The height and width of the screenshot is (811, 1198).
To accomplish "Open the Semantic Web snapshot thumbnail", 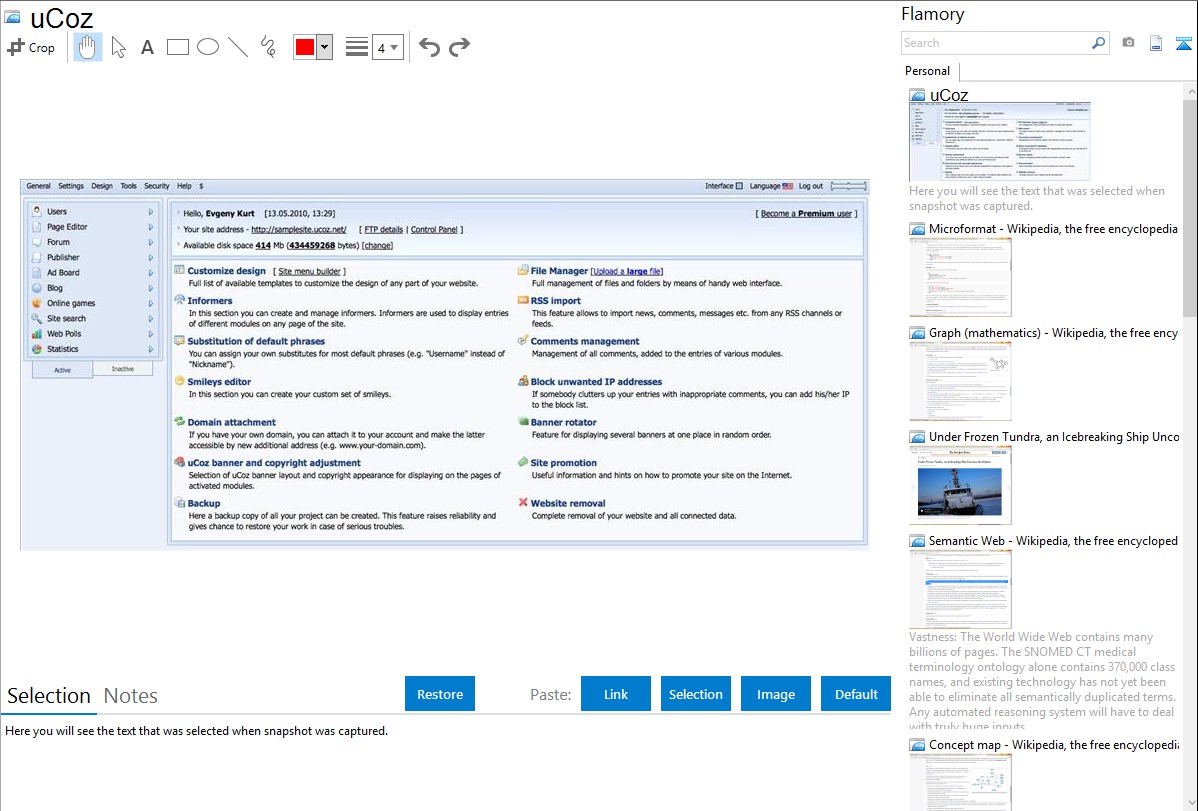I will pos(960,589).
